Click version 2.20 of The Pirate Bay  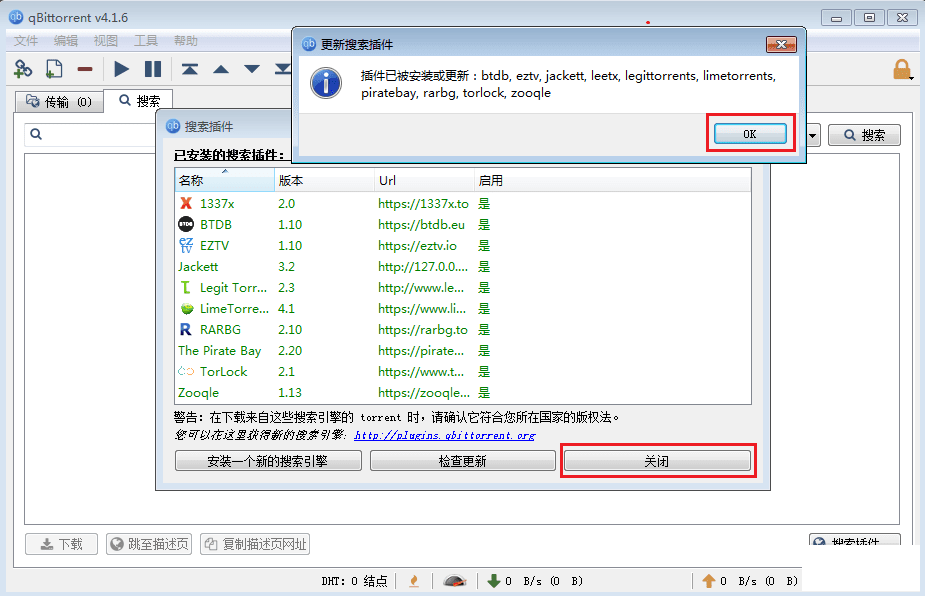point(290,351)
